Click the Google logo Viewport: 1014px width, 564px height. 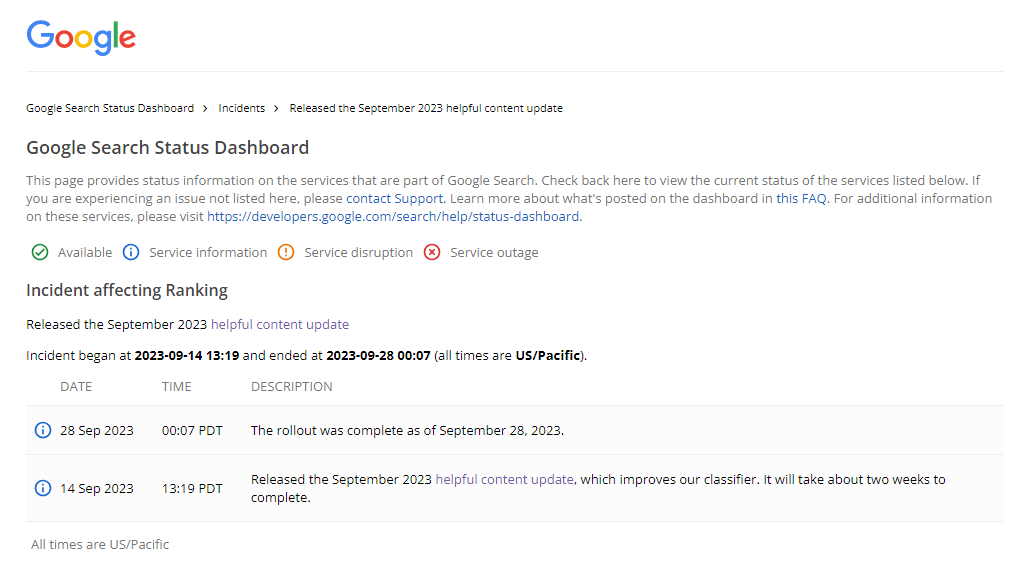tap(81, 38)
